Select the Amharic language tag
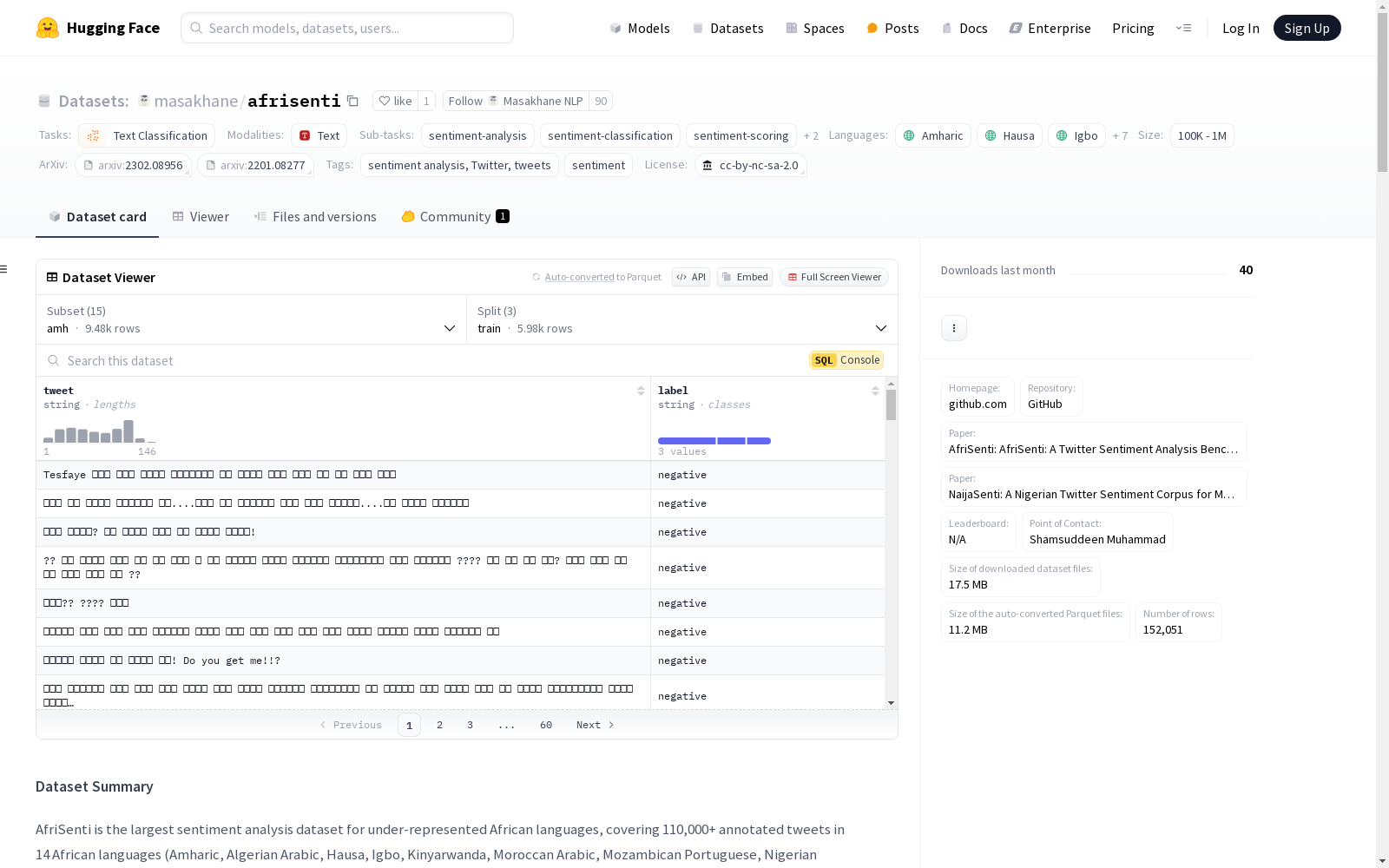Viewport: 1389px width, 868px height. coord(933,135)
